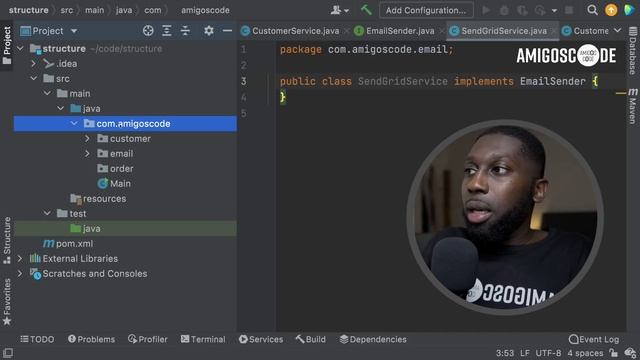Expand the email package

(x=87, y=153)
